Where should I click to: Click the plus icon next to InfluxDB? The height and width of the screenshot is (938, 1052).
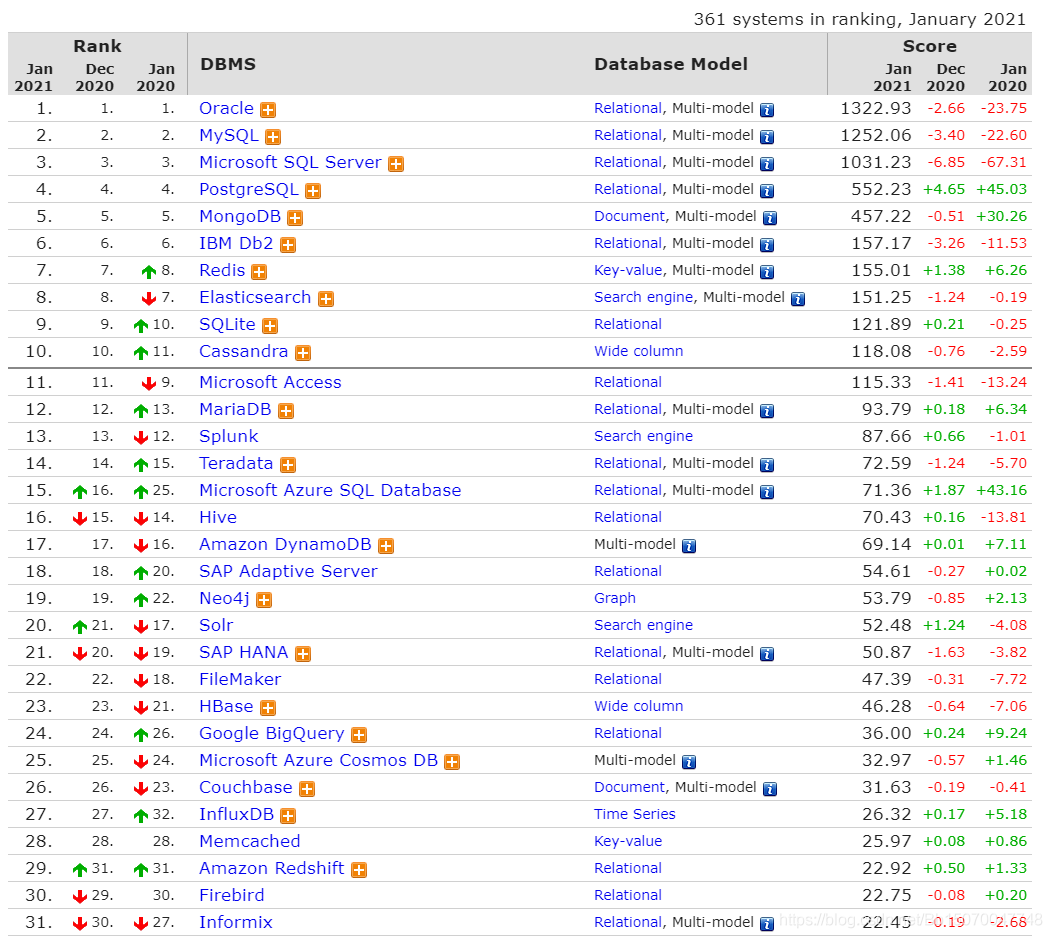coord(288,816)
